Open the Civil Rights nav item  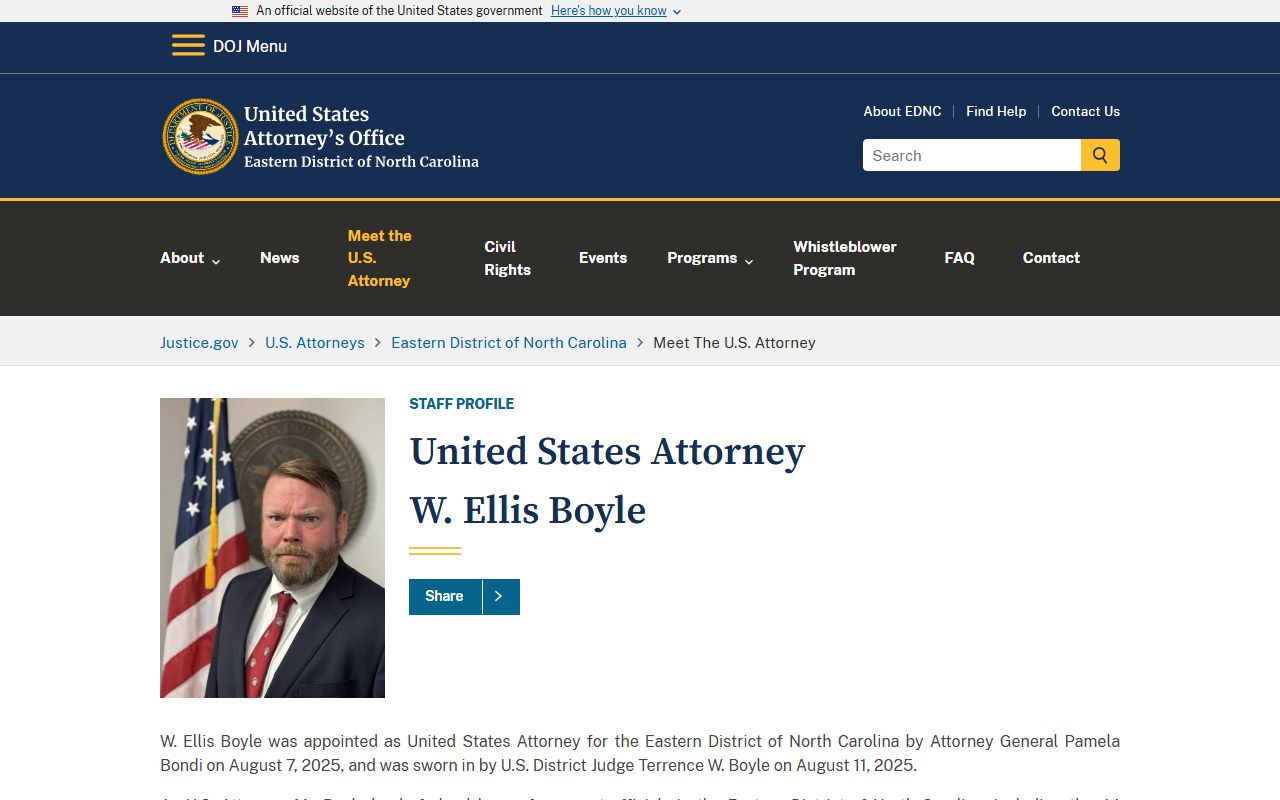pyautogui.click(x=507, y=258)
